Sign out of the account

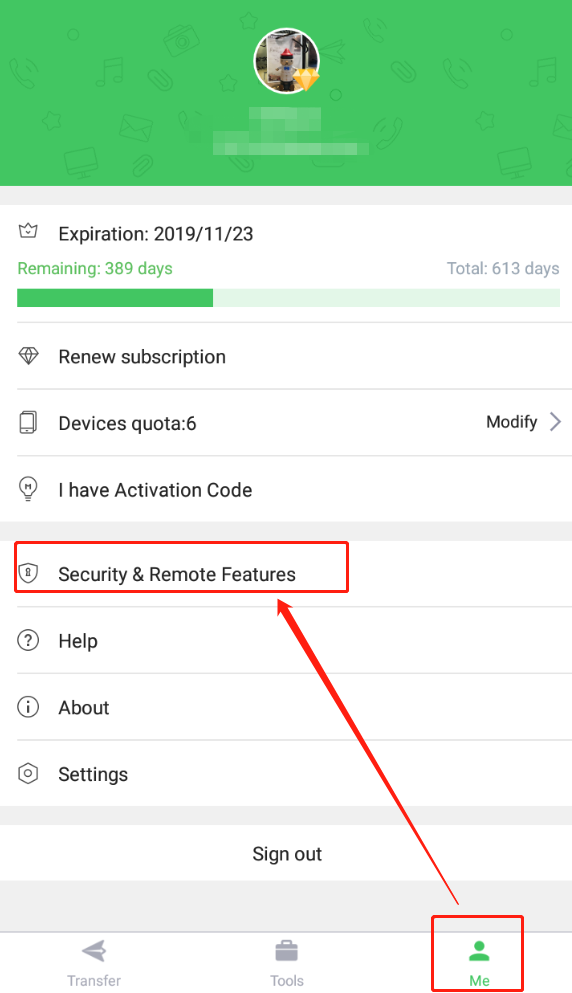pyautogui.click(x=286, y=854)
